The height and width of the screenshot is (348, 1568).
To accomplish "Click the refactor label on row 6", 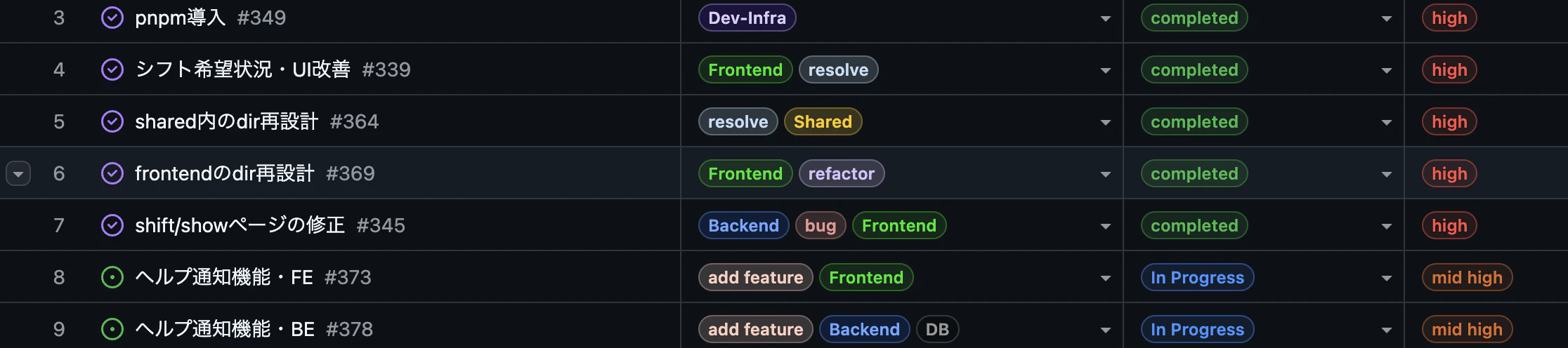I will coord(842,173).
